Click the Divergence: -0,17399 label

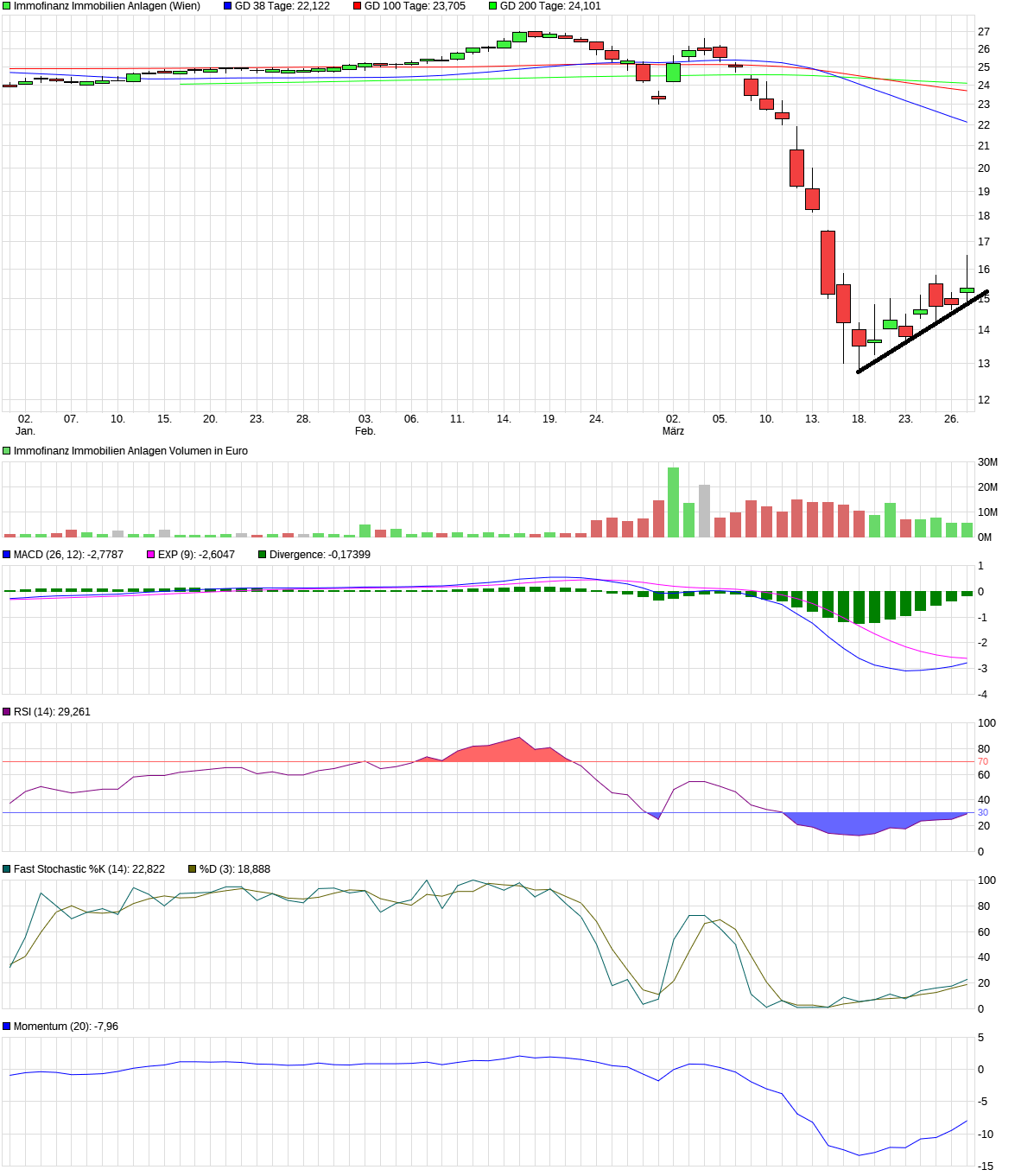coord(320,555)
